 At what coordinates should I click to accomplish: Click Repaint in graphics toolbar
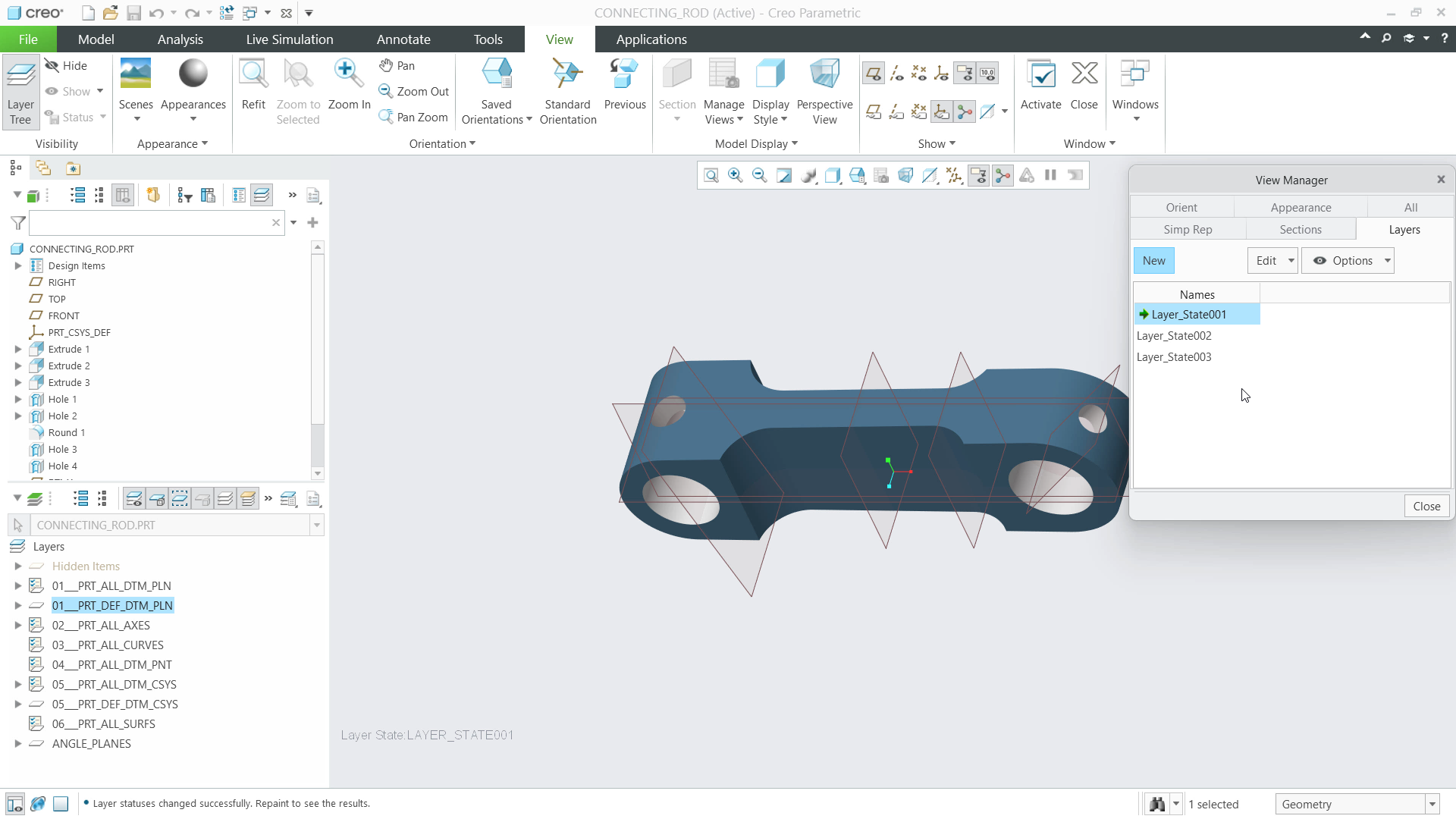(x=784, y=176)
